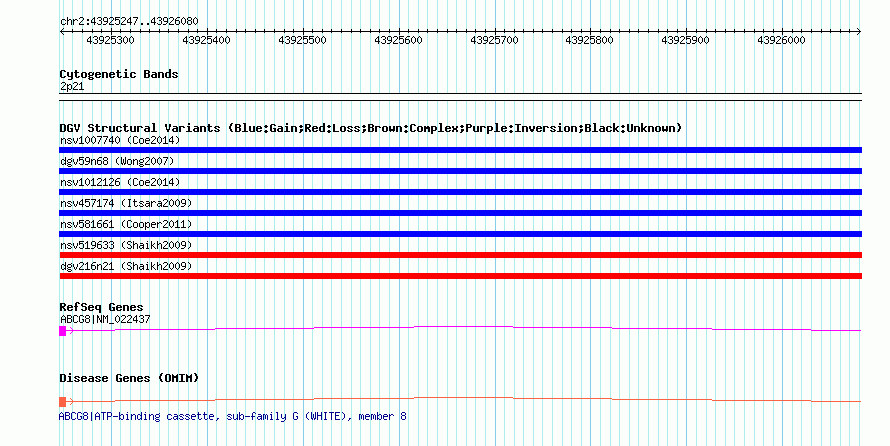The image size is (890, 446).
Task: Select the nsv581661 (Cooper2011) label
Action: point(126,224)
